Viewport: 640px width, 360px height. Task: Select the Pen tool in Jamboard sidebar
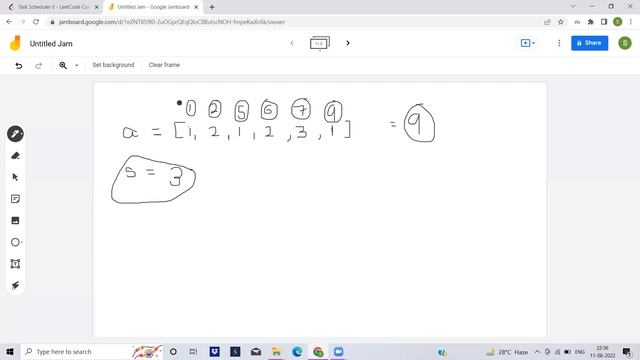pos(15,134)
